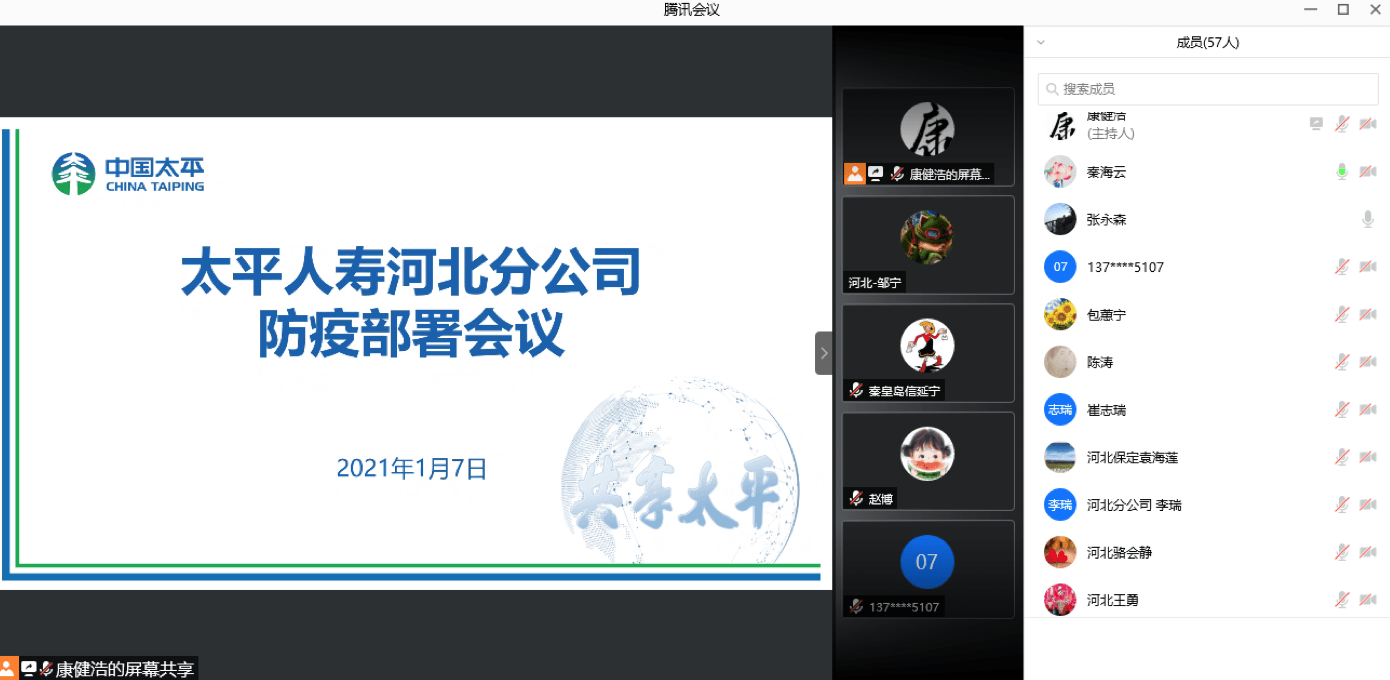Close the 腾讯会议 window
The height and width of the screenshot is (680, 1390).
point(1375,10)
